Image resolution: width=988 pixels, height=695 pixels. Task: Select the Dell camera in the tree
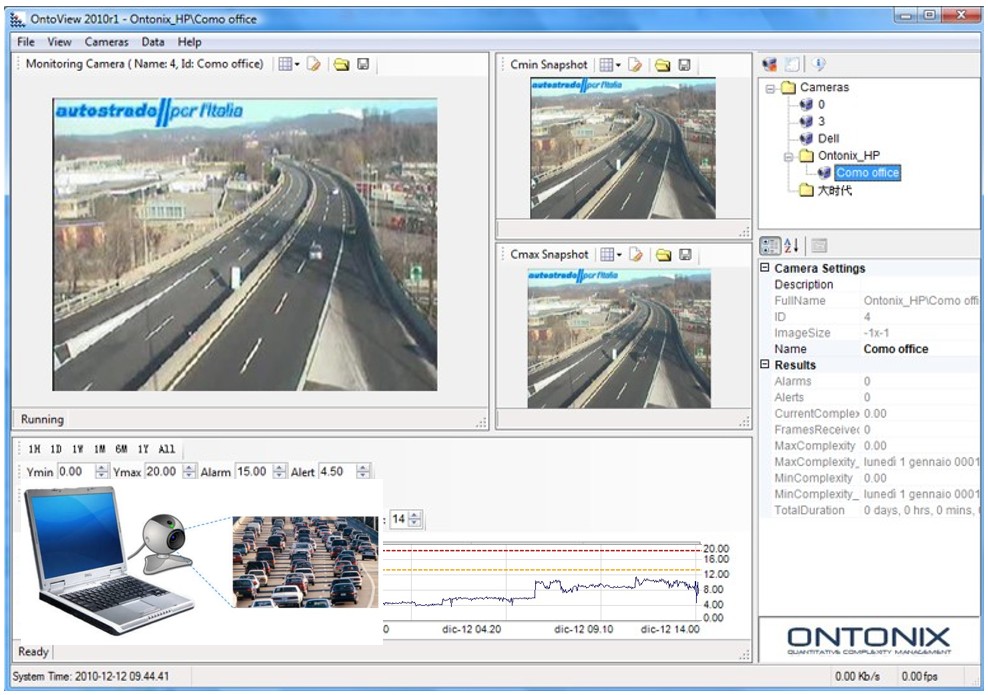pos(828,138)
